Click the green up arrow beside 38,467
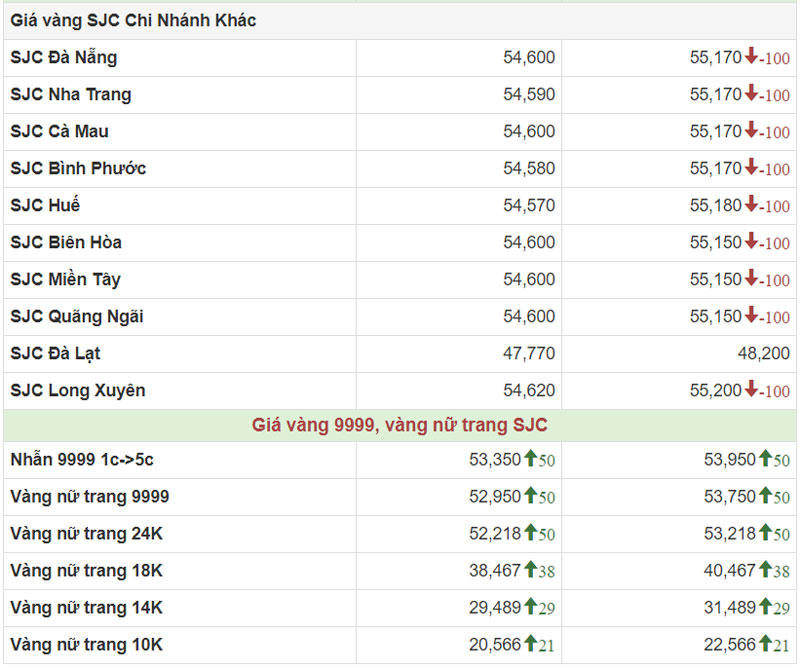 coord(532,571)
